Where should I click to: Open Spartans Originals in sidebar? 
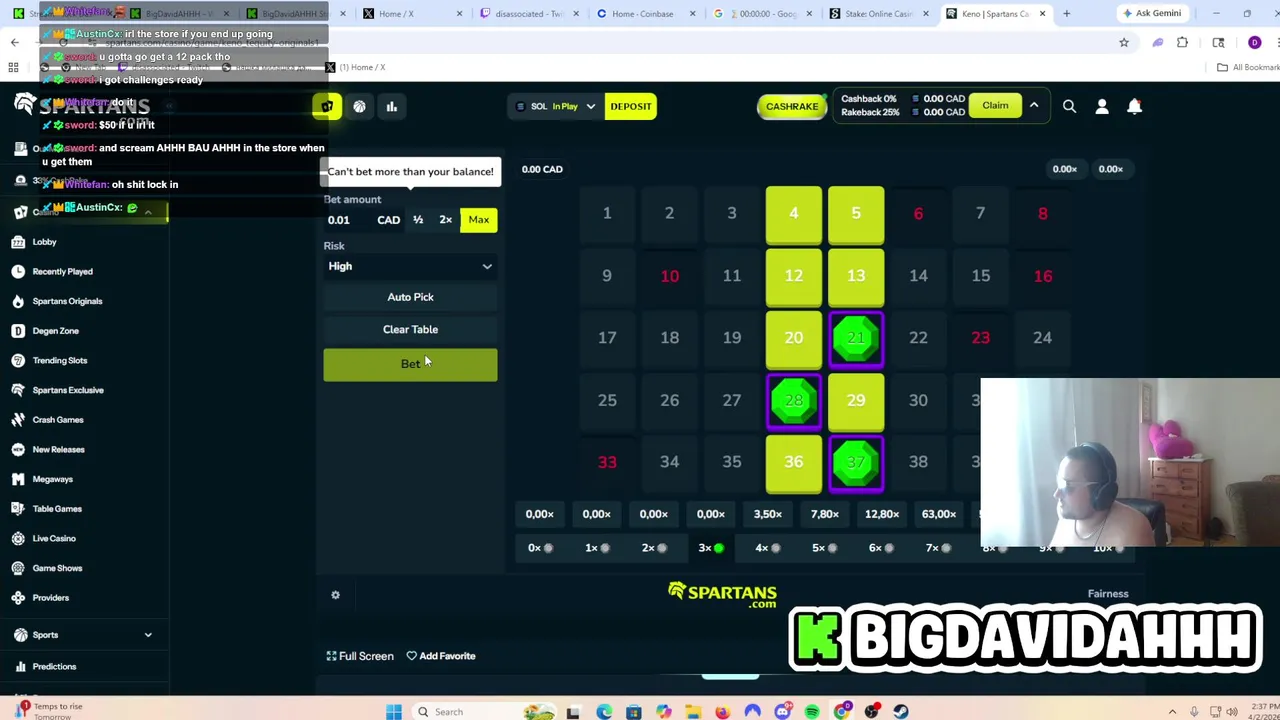pyautogui.click(x=67, y=301)
